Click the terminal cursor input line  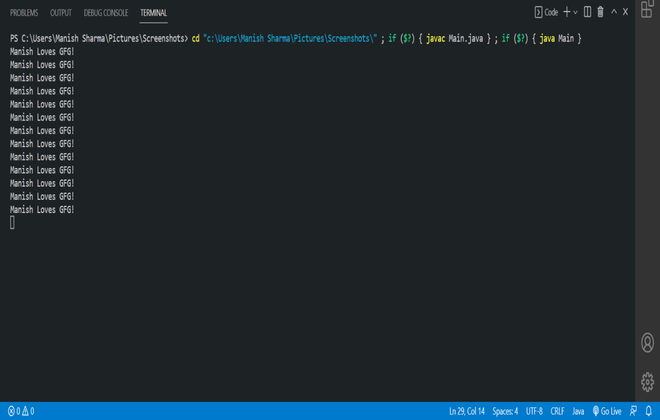point(12,223)
